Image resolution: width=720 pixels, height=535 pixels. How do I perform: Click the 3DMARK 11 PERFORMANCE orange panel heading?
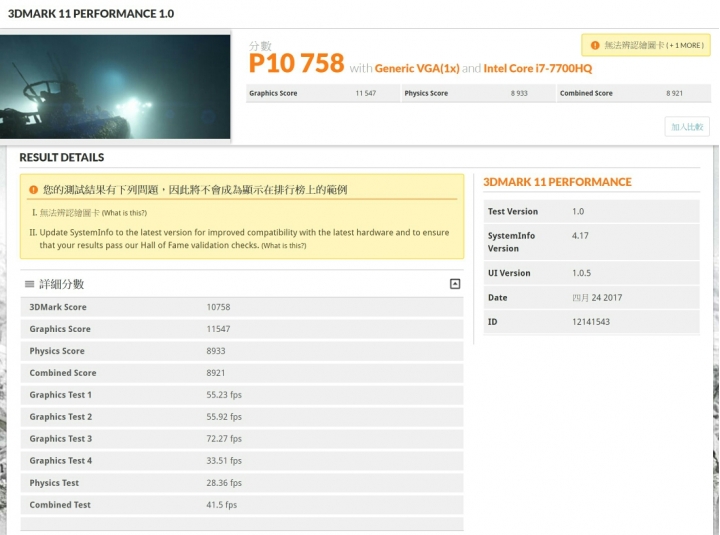tap(557, 182)
